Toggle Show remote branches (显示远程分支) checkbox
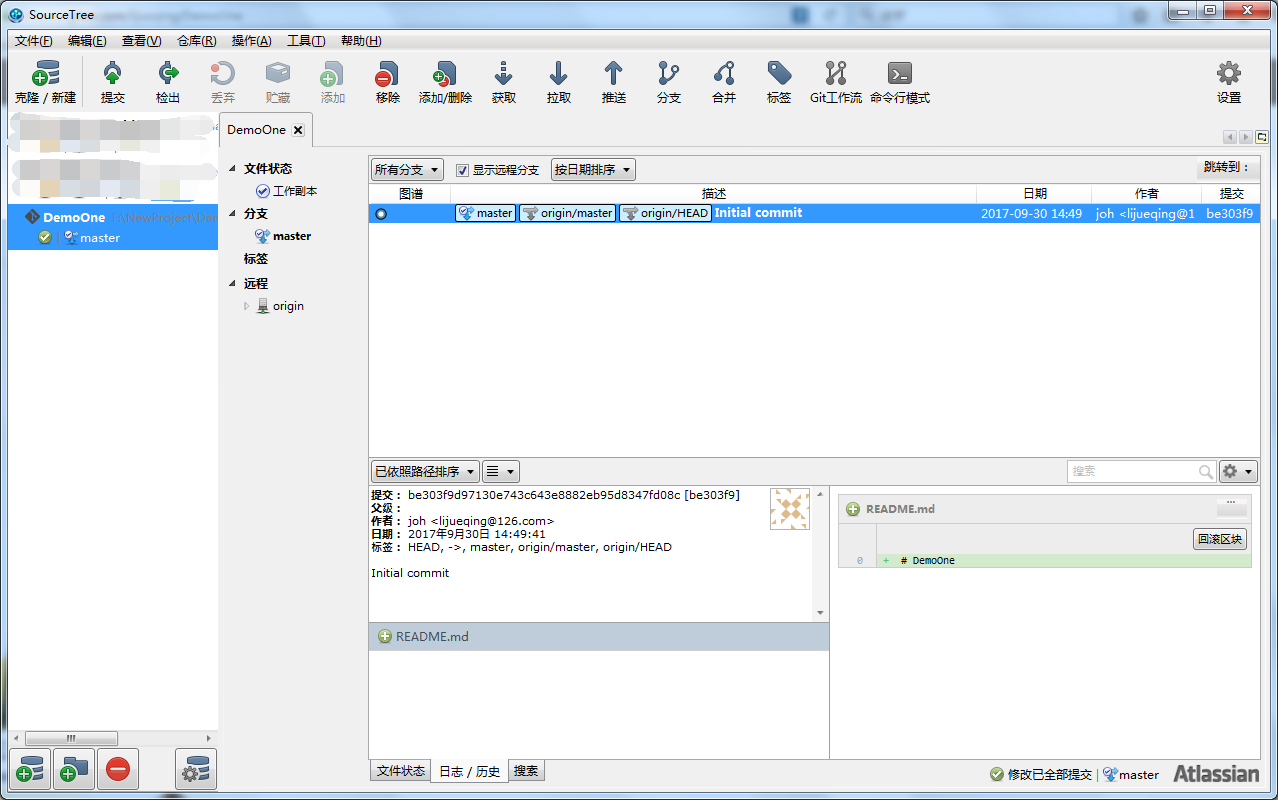Image resolution: width=1278 pixels, height=800 pixels. (x=462, y=170)
